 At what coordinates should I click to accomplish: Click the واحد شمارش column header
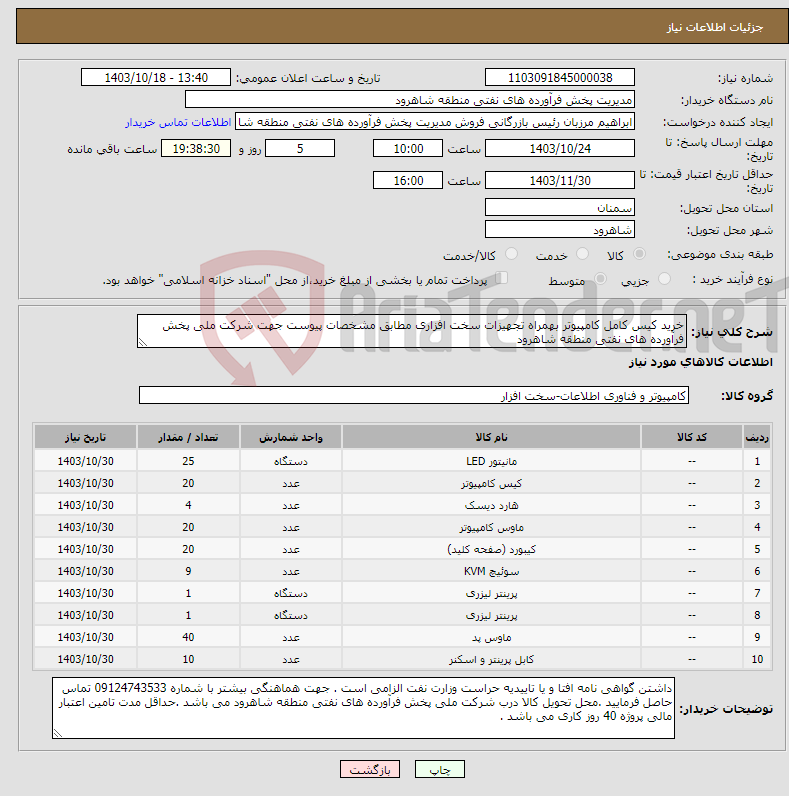(290, 437)
